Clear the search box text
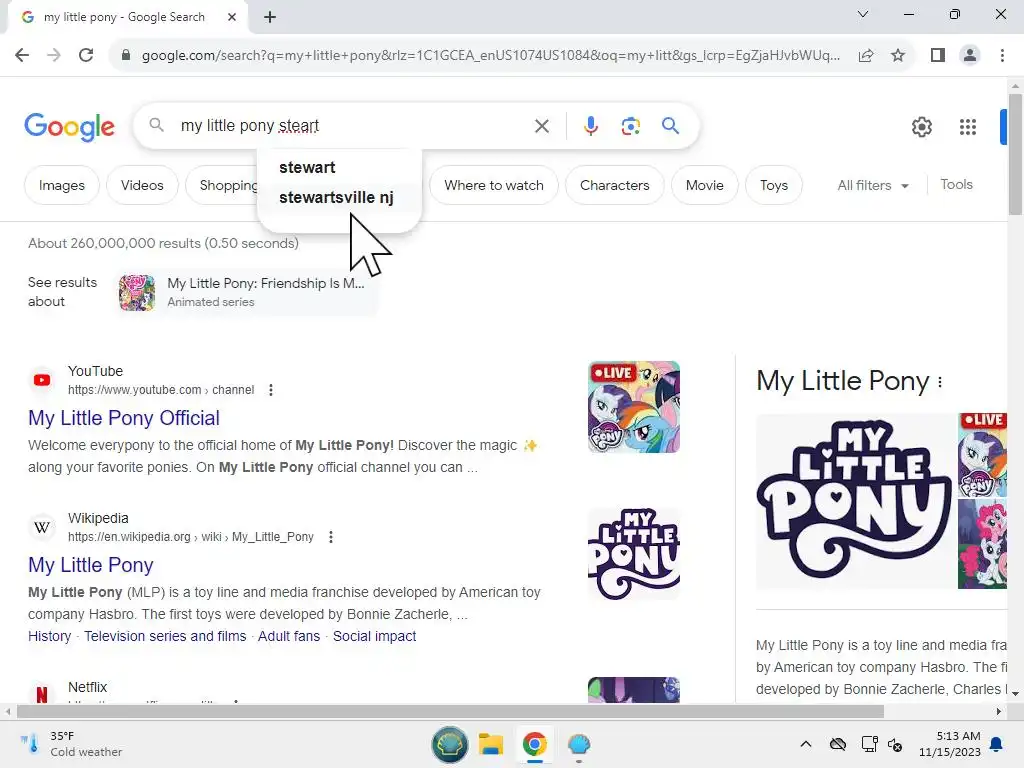This screenshot has height=768, width=1024. [542, 126]
